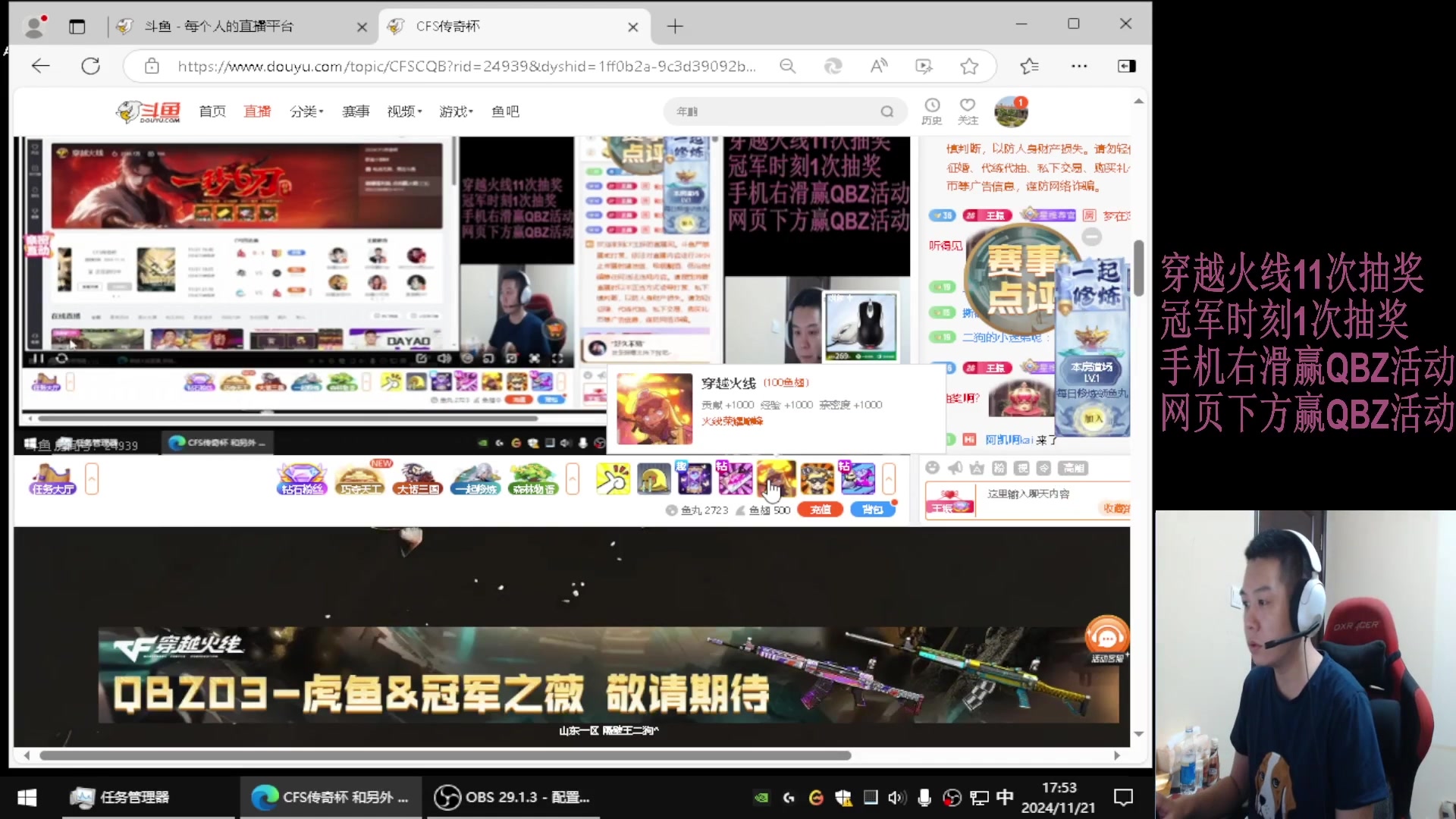Open the 首页 navigation item
The width and height of the screenshot is (1456, 819).
click(212, 111)
